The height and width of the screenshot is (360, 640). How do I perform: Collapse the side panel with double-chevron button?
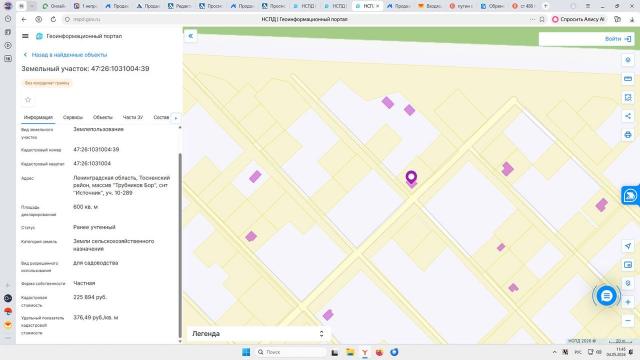point(191,36)
